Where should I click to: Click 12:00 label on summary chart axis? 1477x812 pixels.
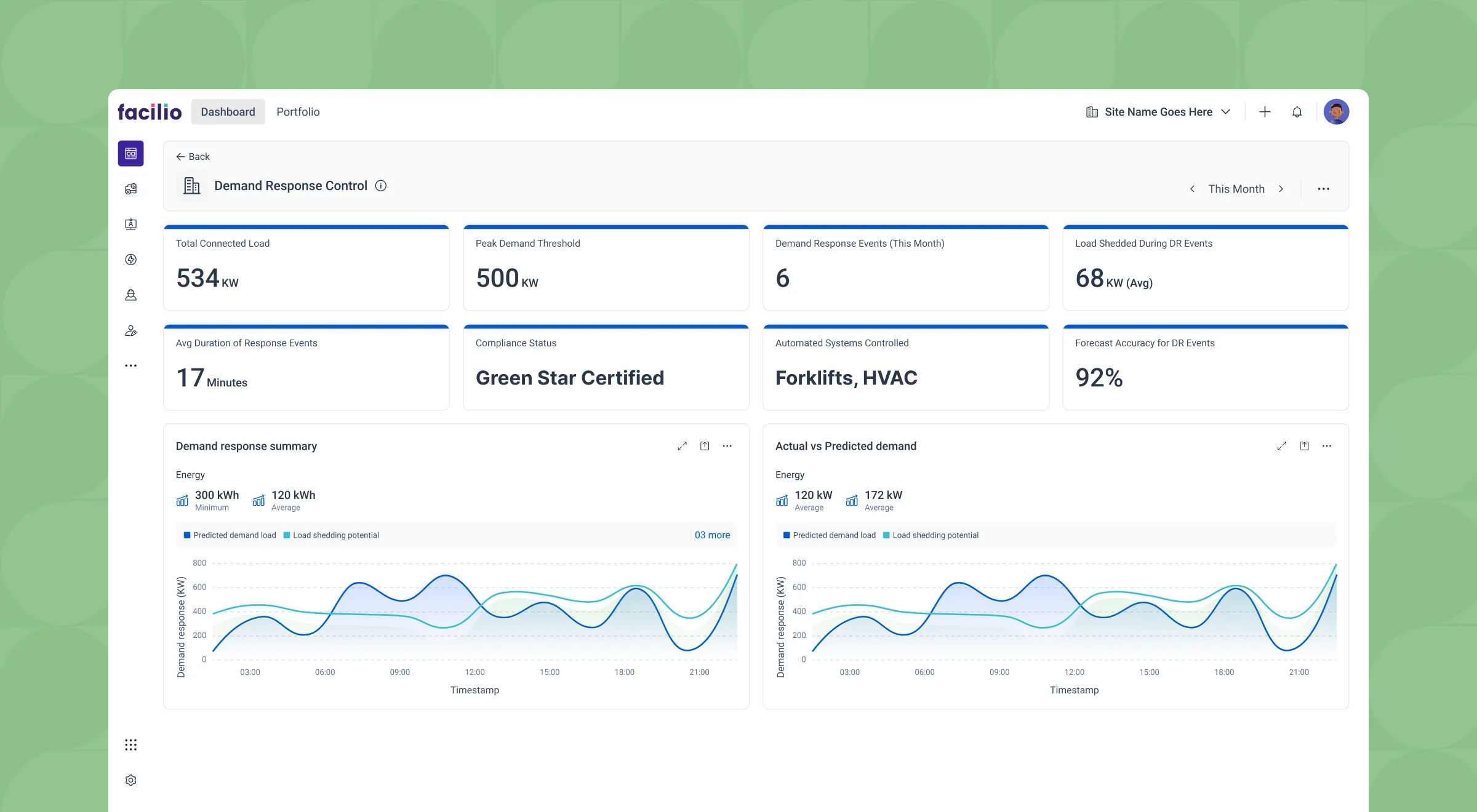coord(474,672)
